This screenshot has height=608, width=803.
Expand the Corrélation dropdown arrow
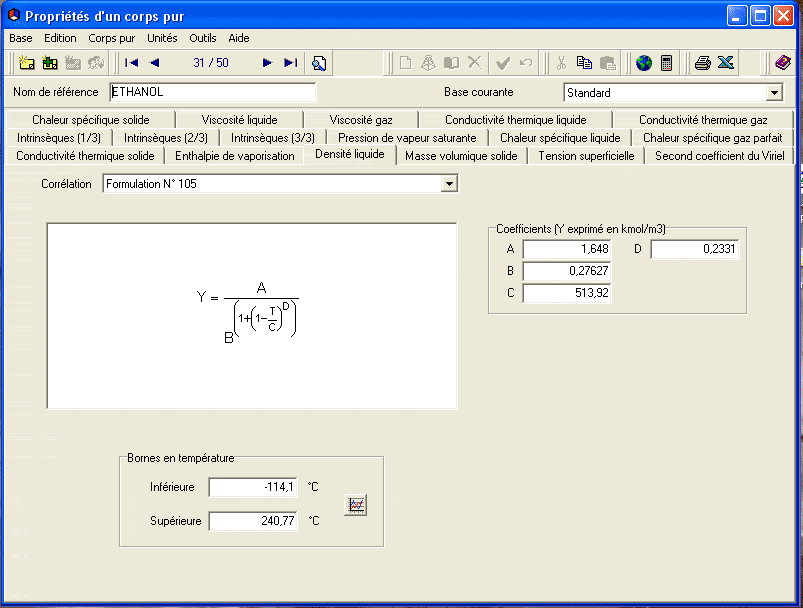[x=449, y=183]
